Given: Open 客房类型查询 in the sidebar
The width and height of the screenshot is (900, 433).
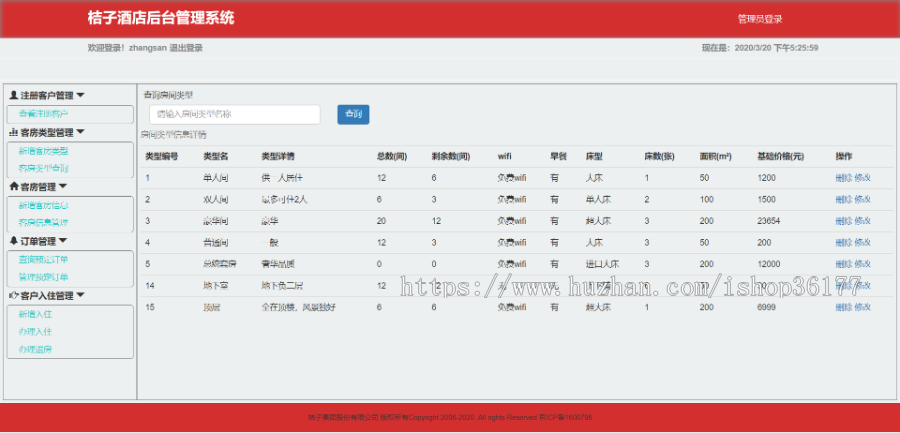Looking at the screenshot, I should tap(43, 168).
